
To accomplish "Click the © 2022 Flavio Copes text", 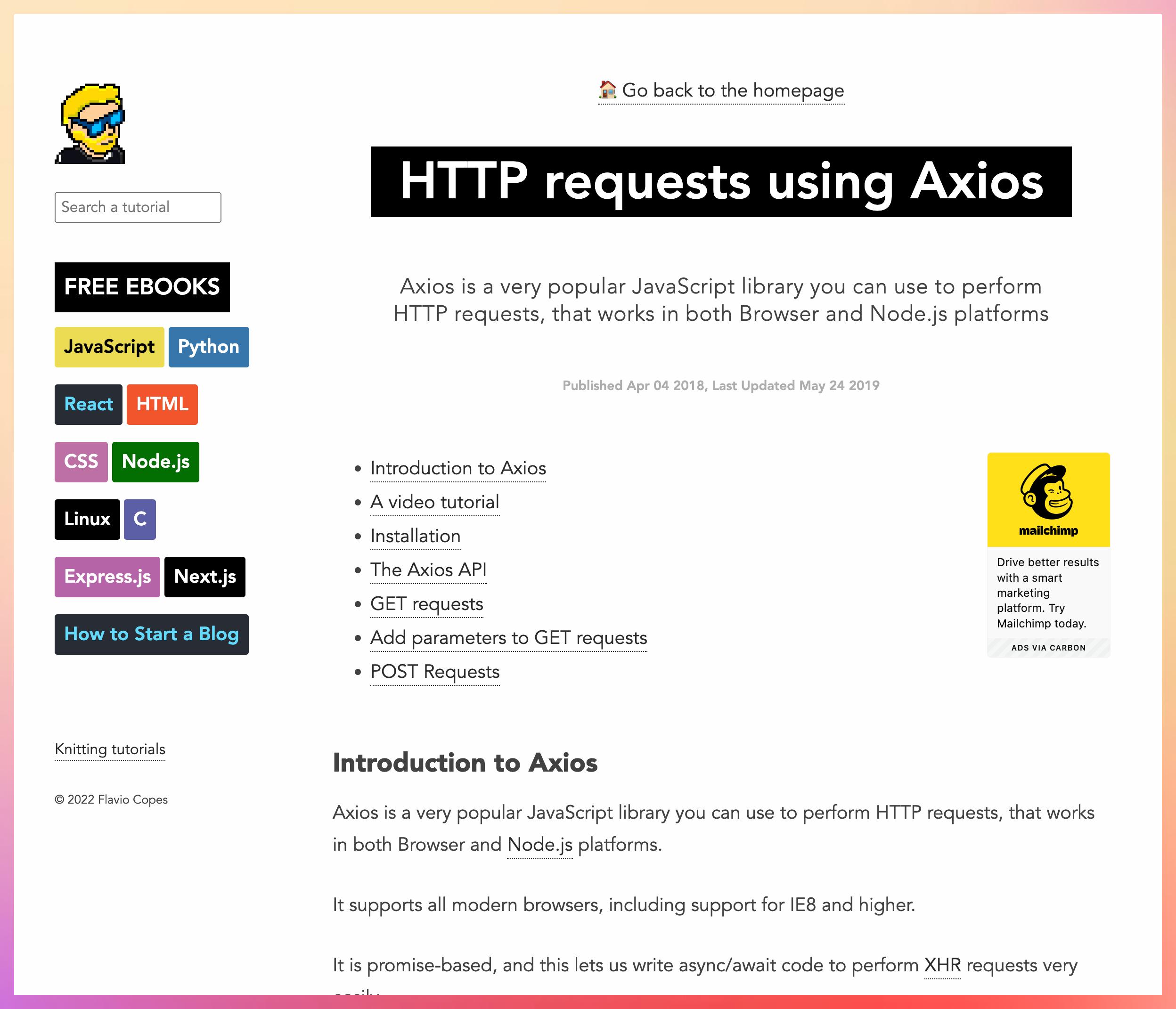I will [111, 799].
